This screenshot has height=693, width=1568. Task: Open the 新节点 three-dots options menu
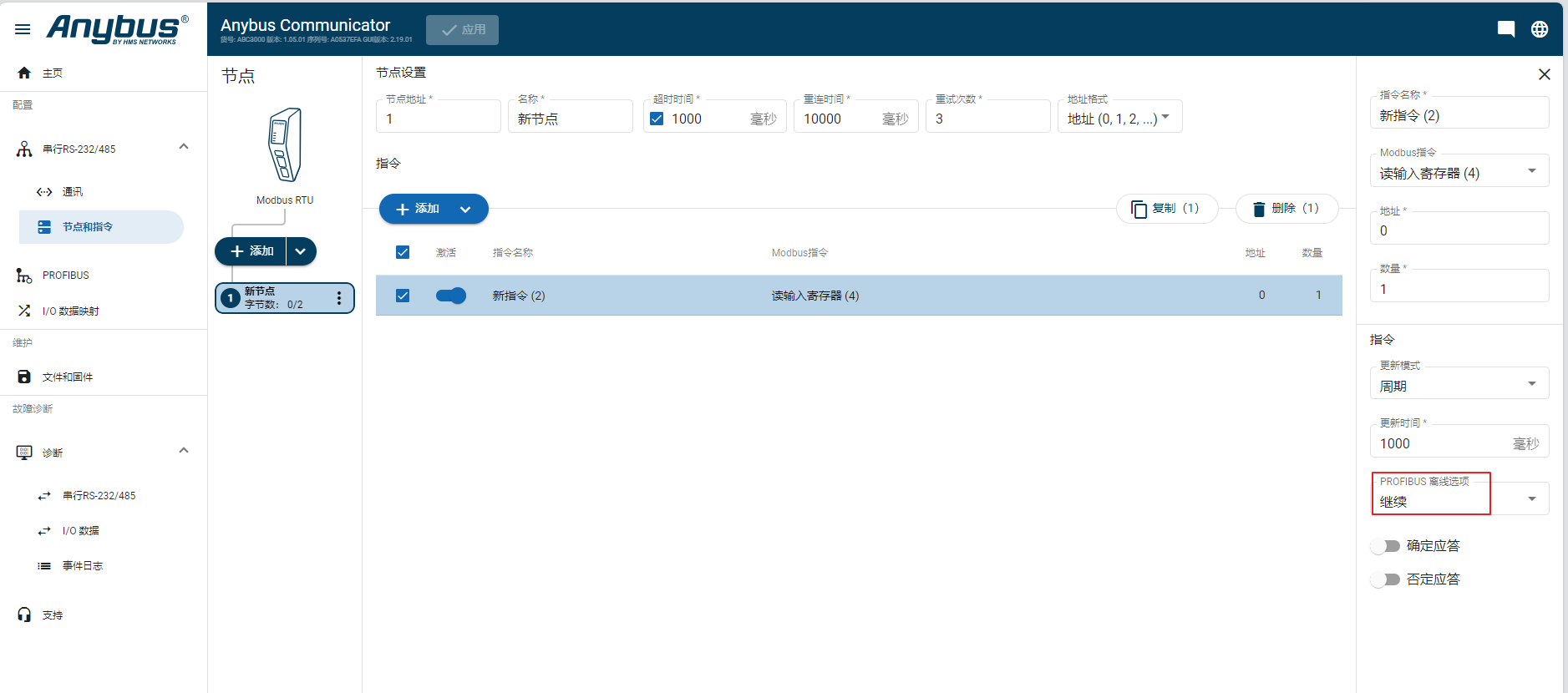point(338,298)
